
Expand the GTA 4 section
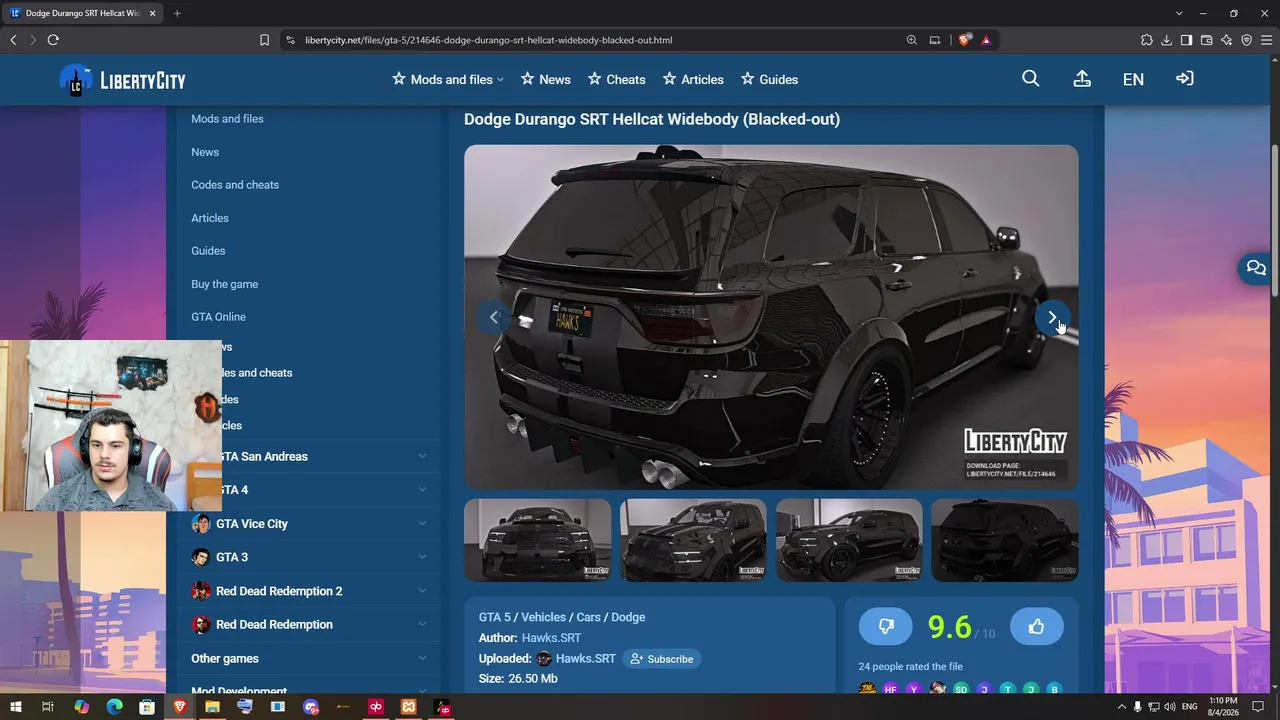tap(308, 490)
